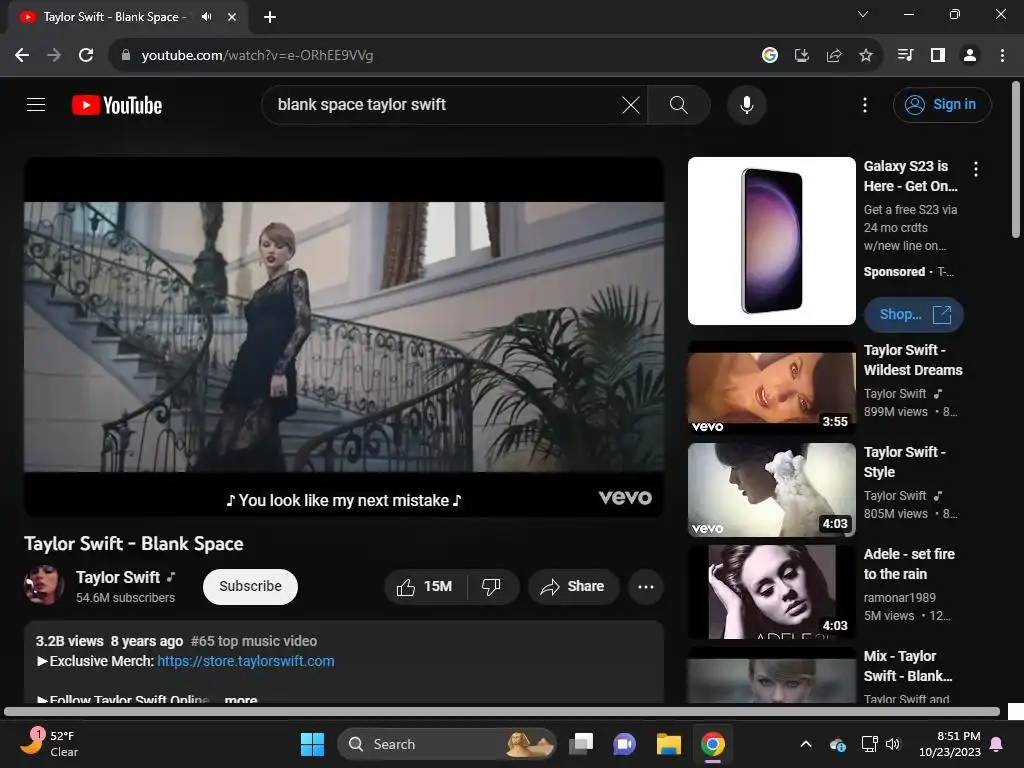Screen dimensions: 1024x768
Task: Subscribe to Taylor Swift channel
Action: (x=250, y=586)
